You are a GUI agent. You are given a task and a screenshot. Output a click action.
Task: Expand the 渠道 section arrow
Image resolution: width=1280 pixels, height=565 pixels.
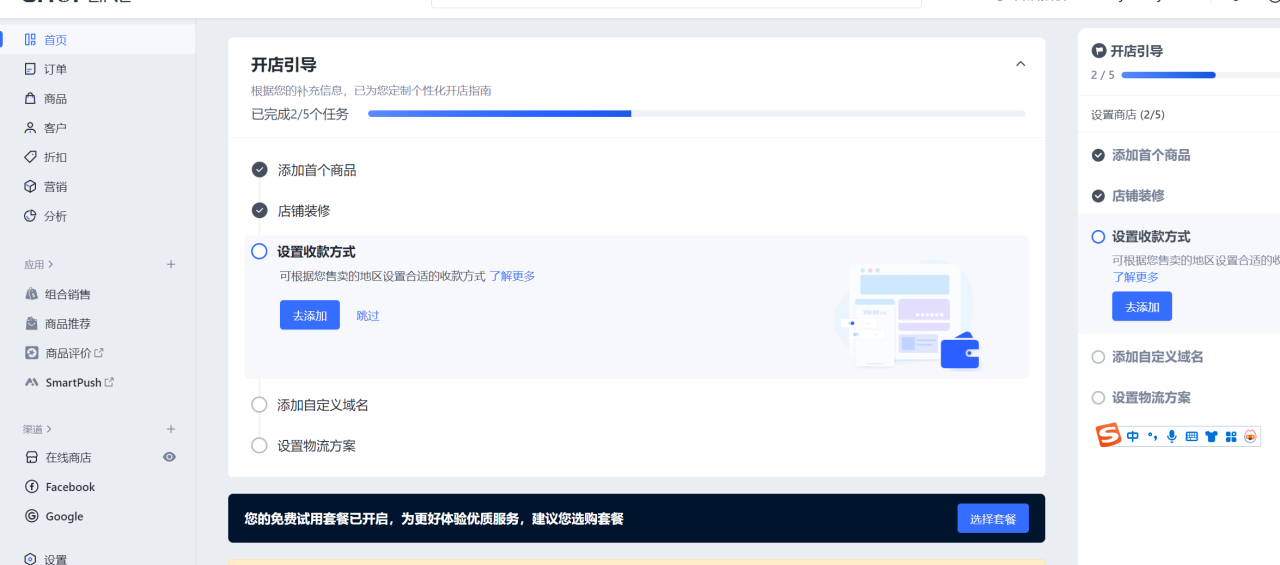[50, 429]
